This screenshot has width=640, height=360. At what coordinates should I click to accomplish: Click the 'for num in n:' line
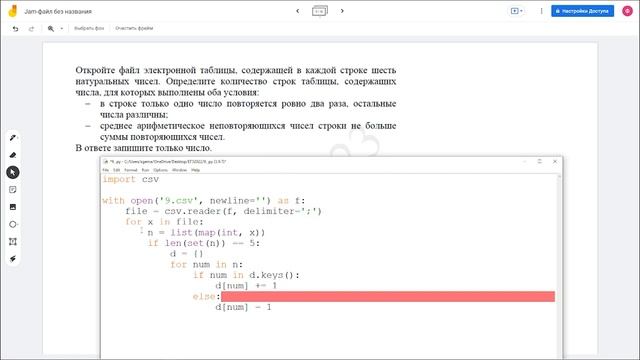click(x=207, y=264)
